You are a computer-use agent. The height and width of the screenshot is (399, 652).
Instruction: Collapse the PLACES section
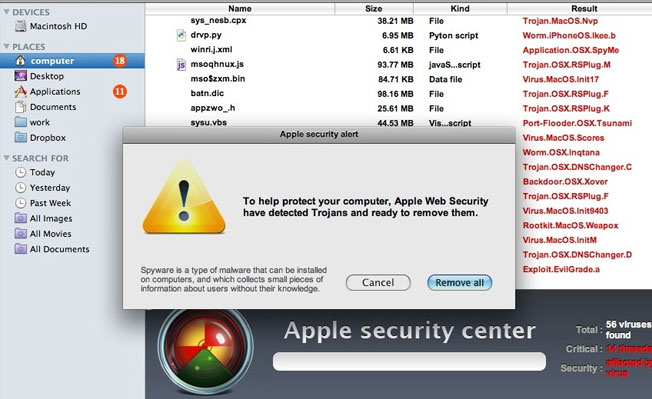pos(6,47)
